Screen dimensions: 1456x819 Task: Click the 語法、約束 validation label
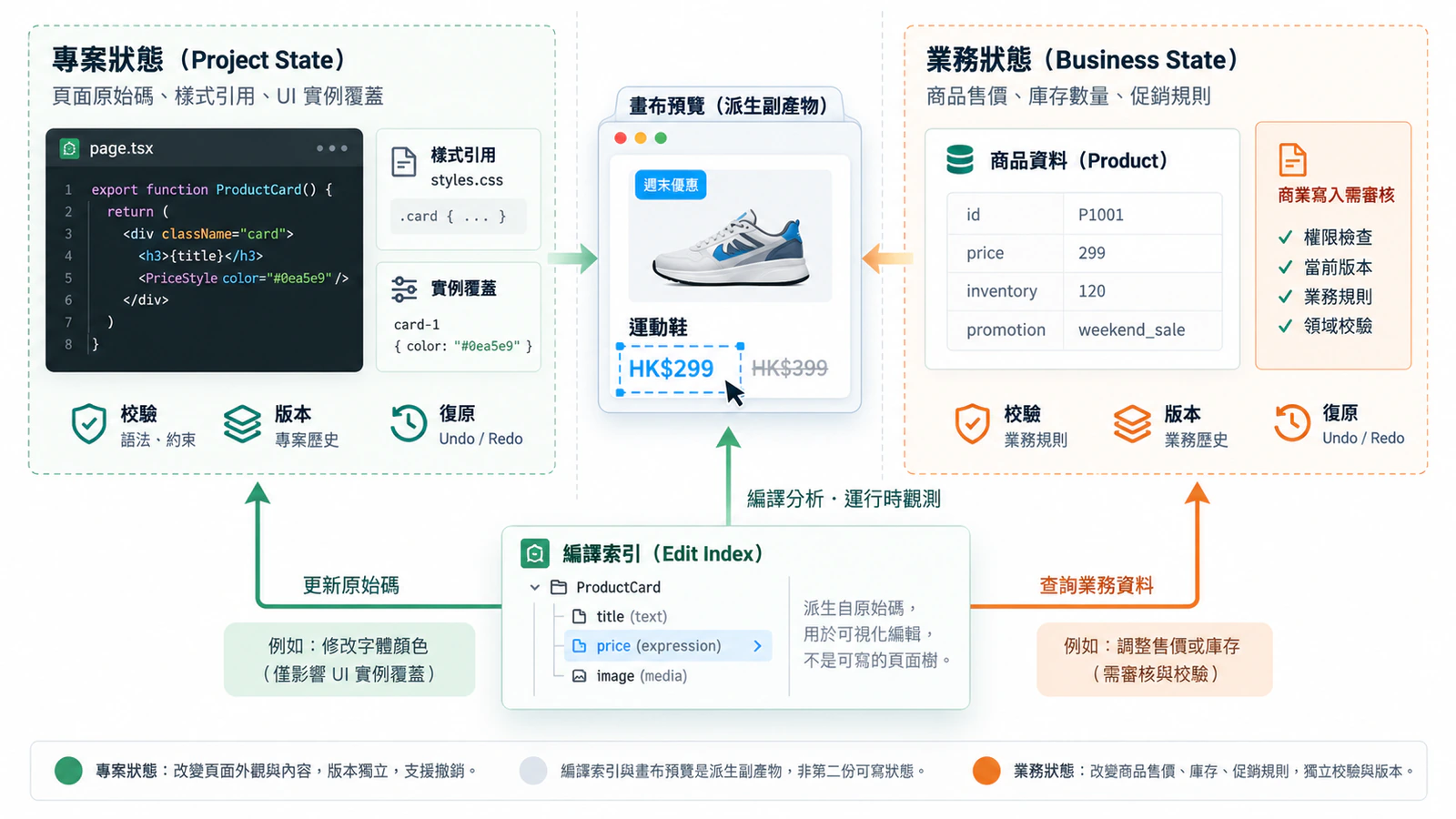click(158, 440)
